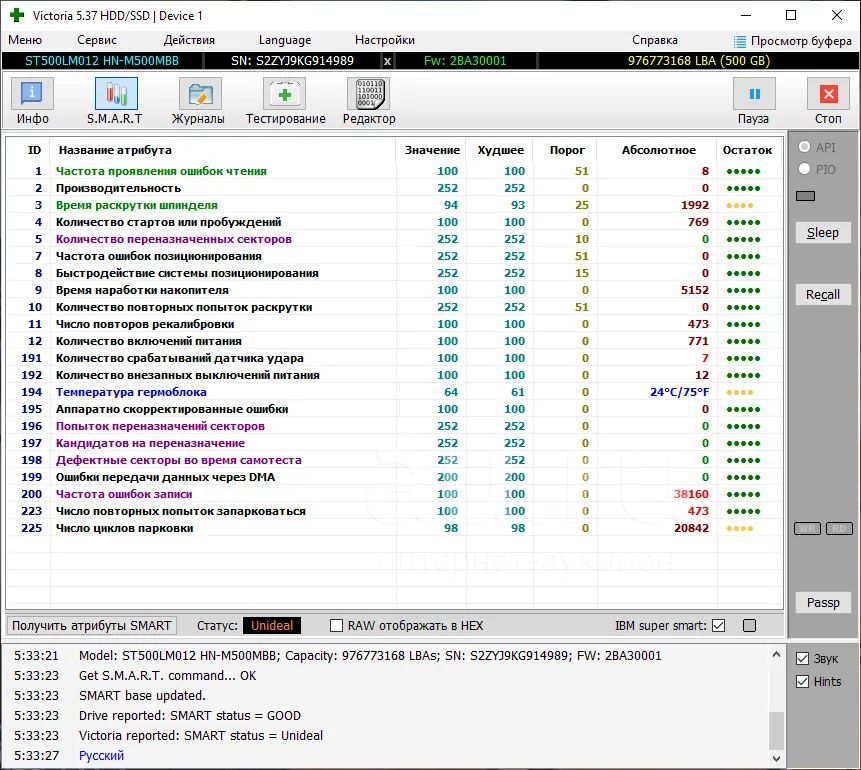Click the Recall button

(x=823, y=294)
